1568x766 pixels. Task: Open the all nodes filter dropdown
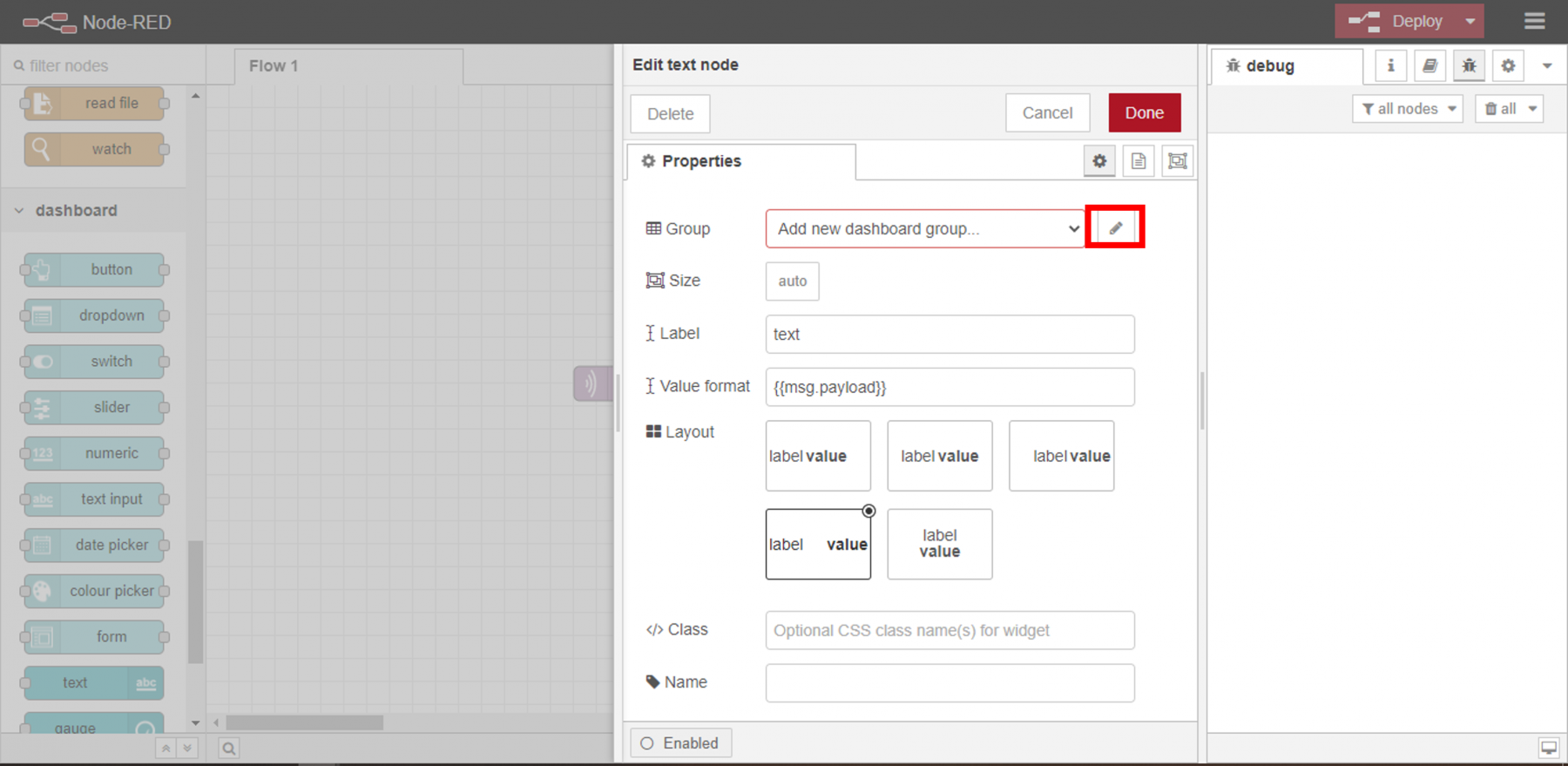coord(1408,109)
